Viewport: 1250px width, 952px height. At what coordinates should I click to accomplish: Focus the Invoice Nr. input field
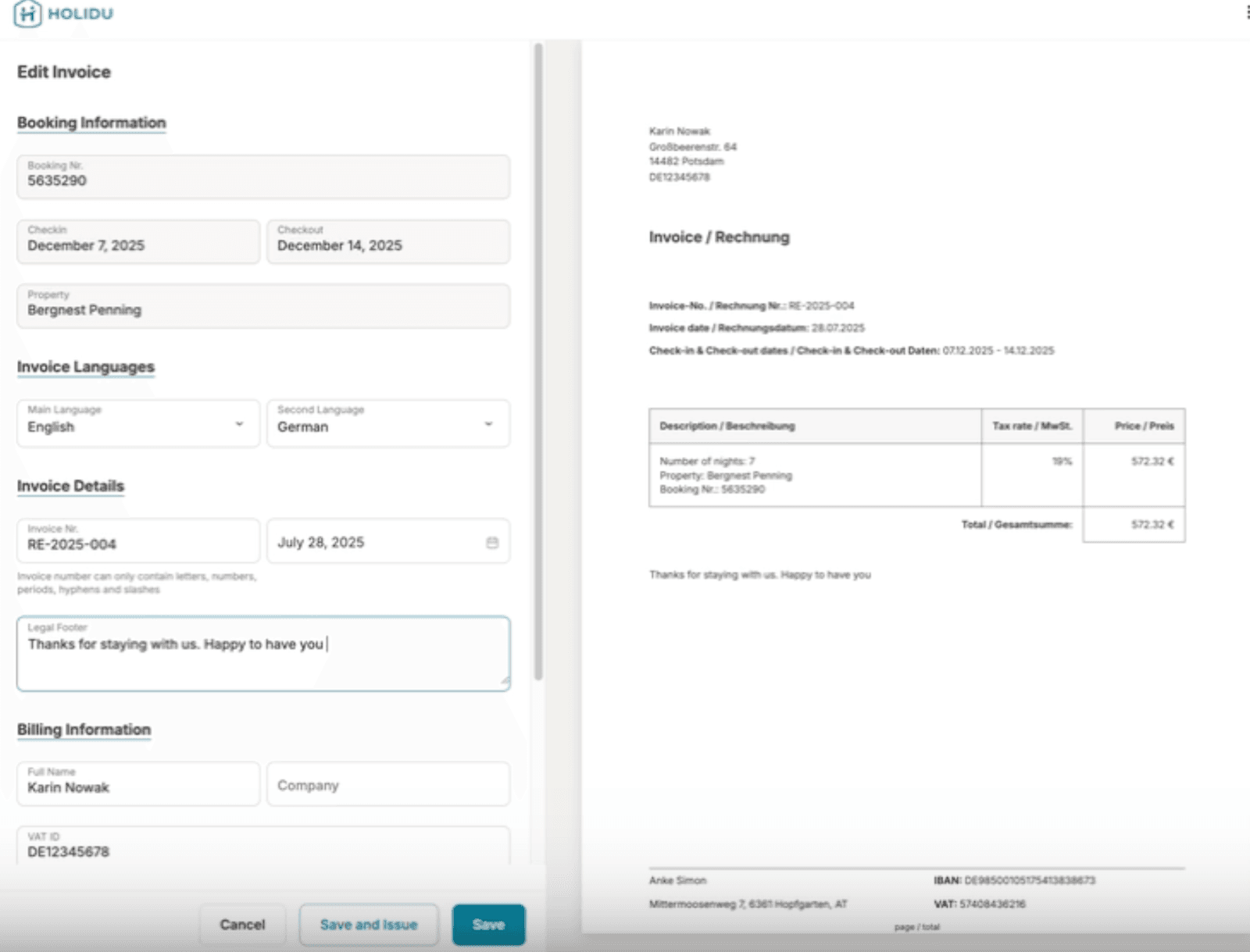tap(138, 541)
